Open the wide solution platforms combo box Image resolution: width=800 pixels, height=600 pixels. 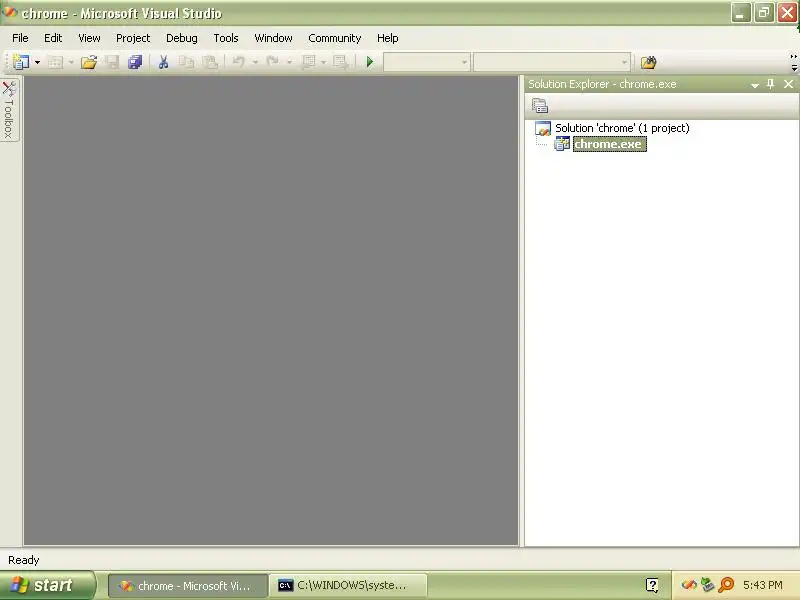tap(552, 62)
